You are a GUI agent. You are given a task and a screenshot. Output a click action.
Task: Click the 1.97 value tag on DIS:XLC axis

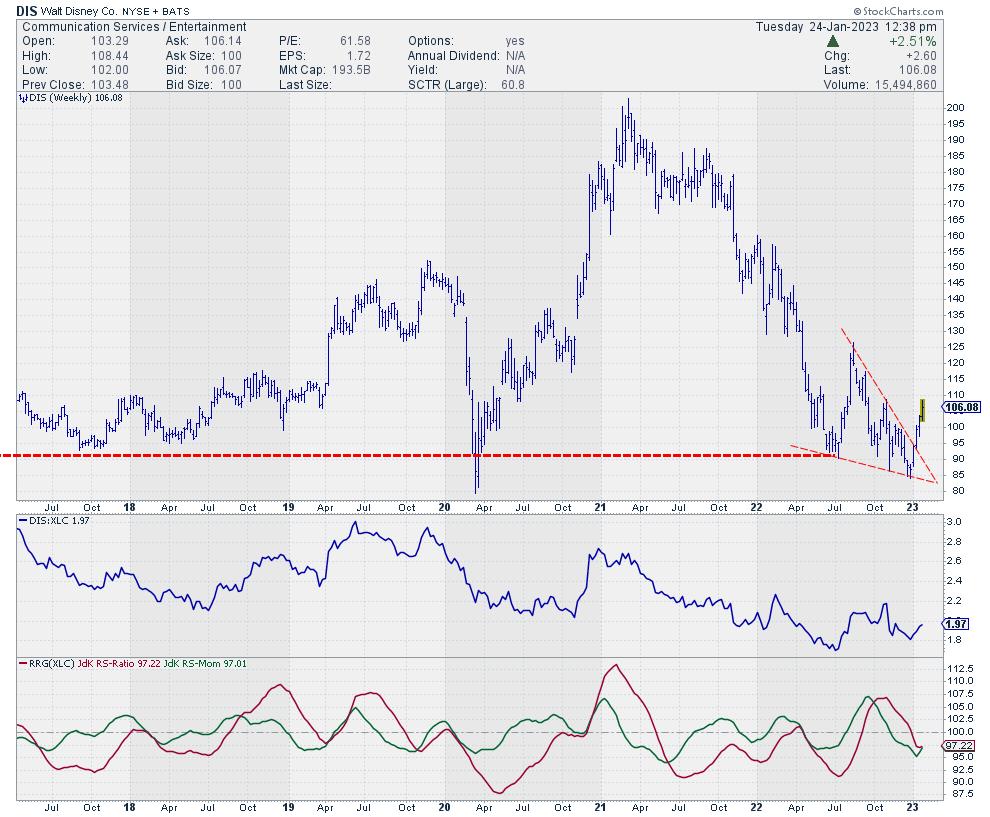pyautogui.click(x=955, y=625)
